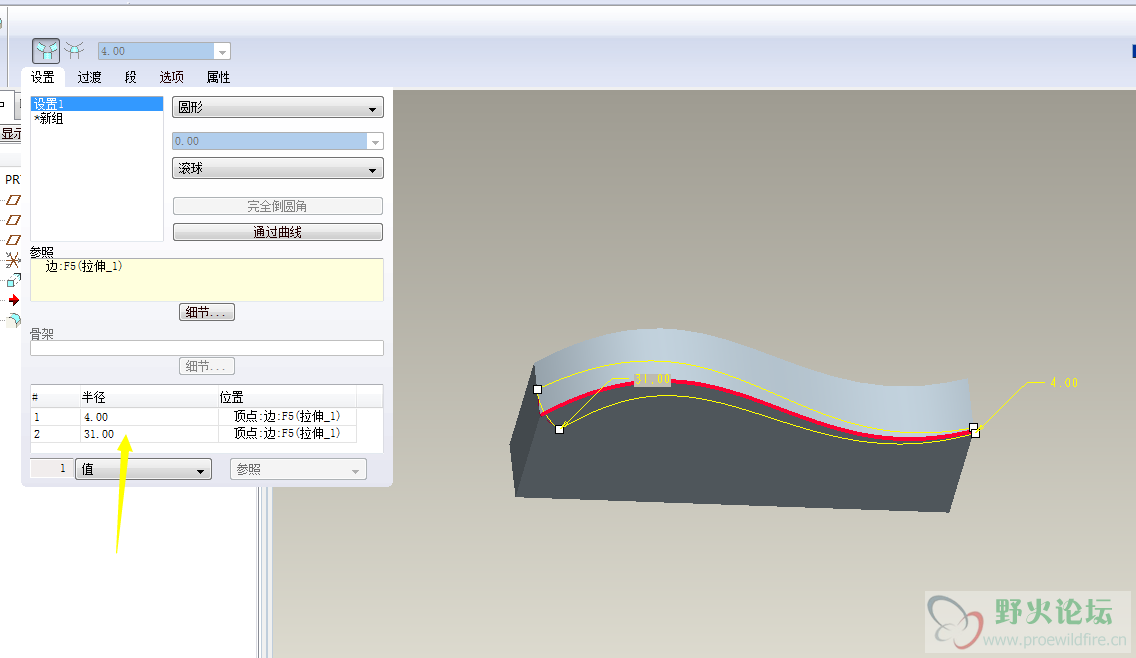Select radius cell 4.00 in row 1

[149, 417]
